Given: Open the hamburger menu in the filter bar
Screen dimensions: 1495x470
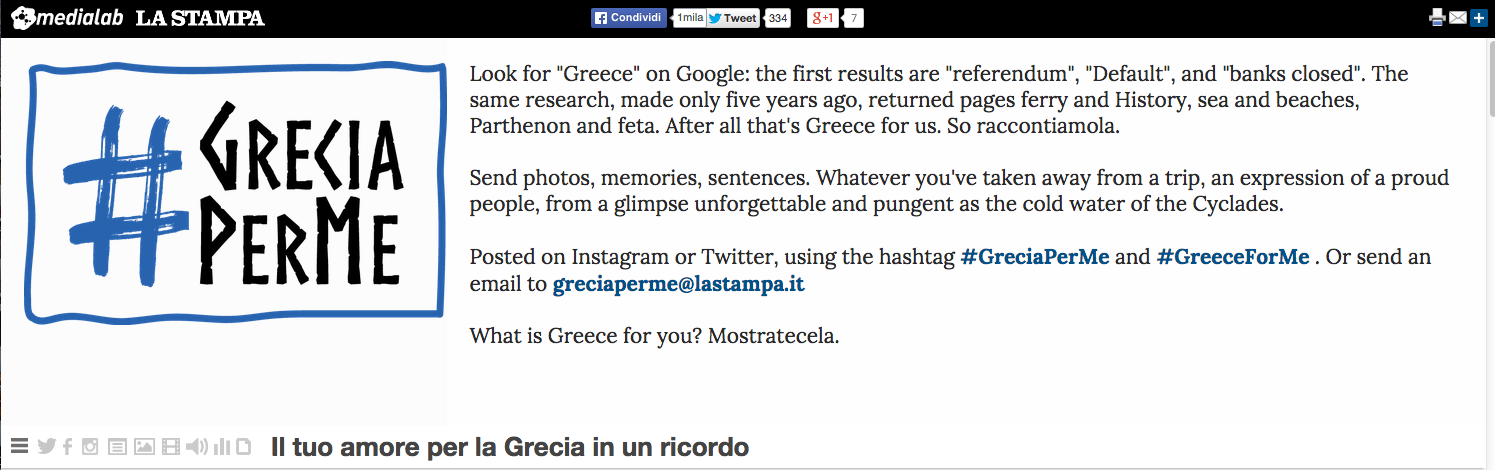Looking at the screenshot, I should tap(19, 446).
